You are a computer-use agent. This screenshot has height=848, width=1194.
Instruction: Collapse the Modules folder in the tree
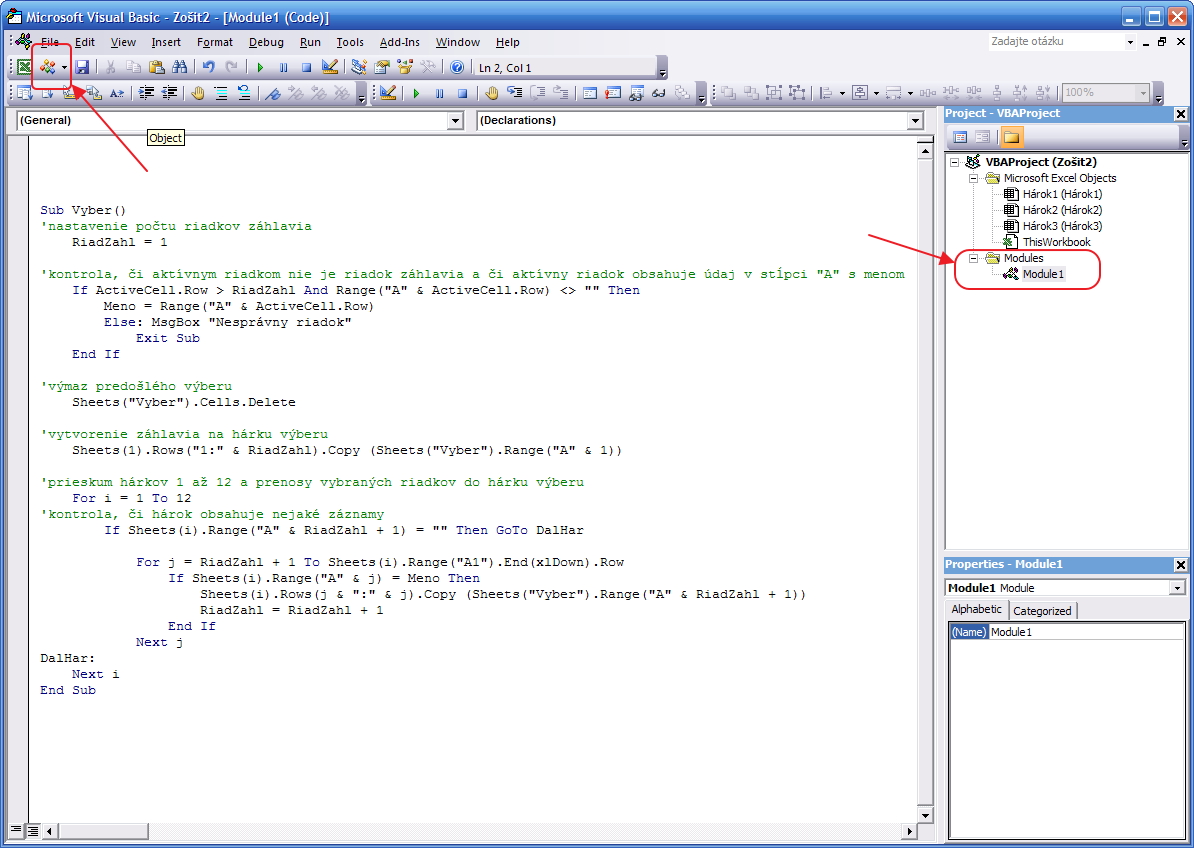[973, 258]
